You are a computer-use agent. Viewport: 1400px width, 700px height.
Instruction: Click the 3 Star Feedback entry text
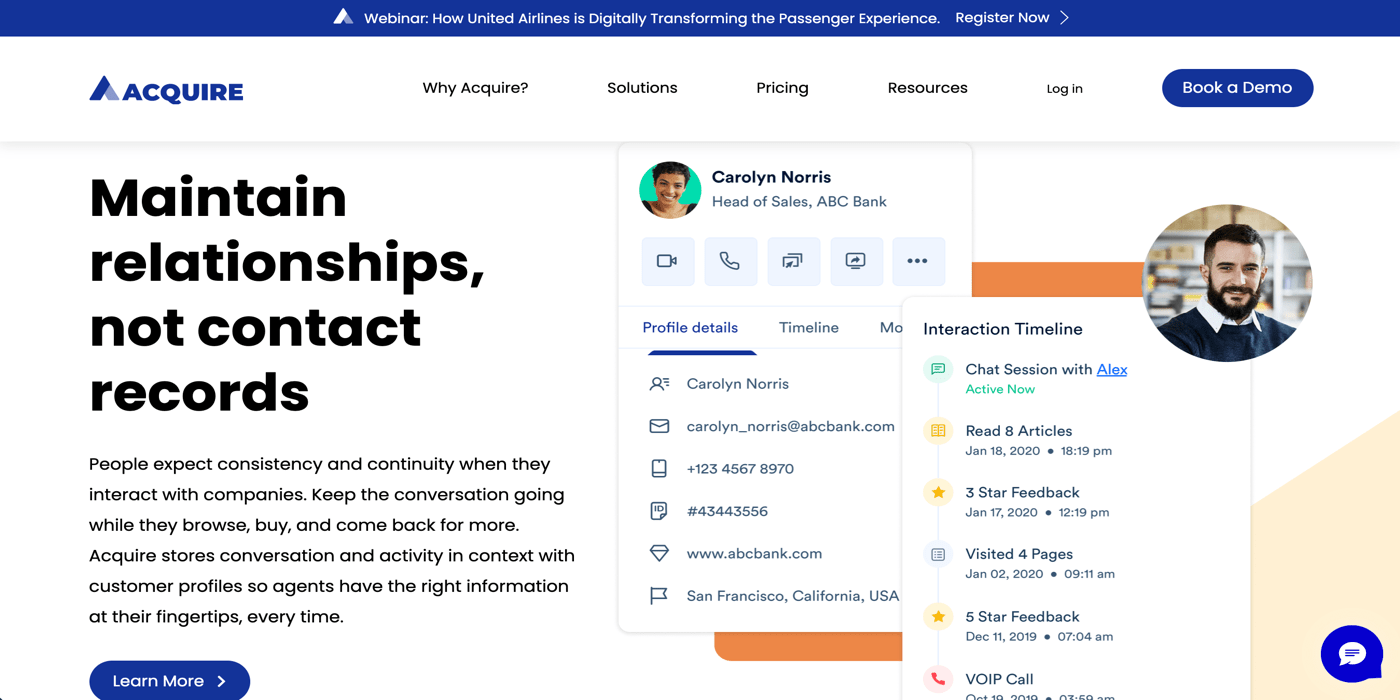(1022, 492)
